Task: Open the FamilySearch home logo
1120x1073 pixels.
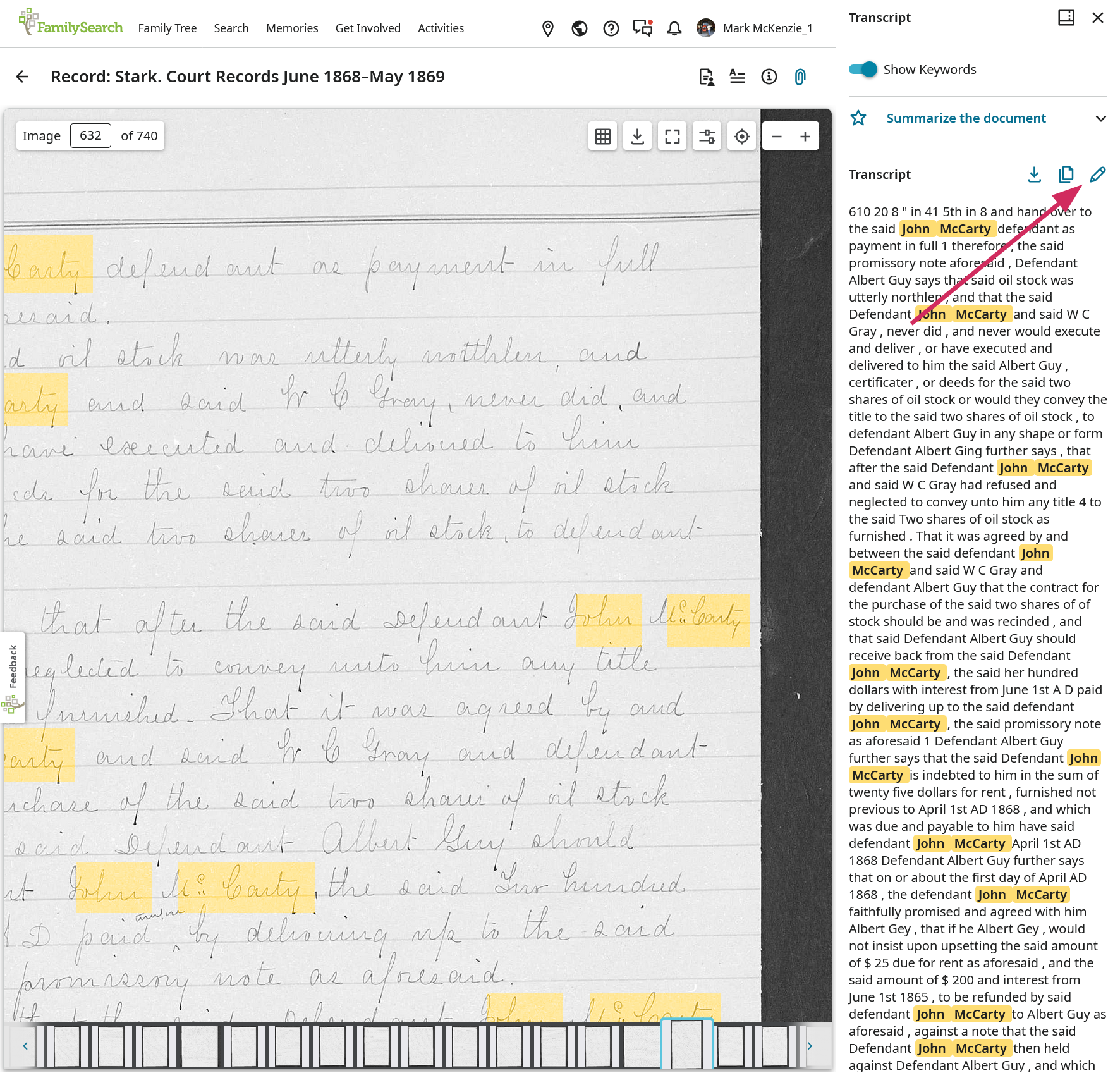Action: [71, 23]
